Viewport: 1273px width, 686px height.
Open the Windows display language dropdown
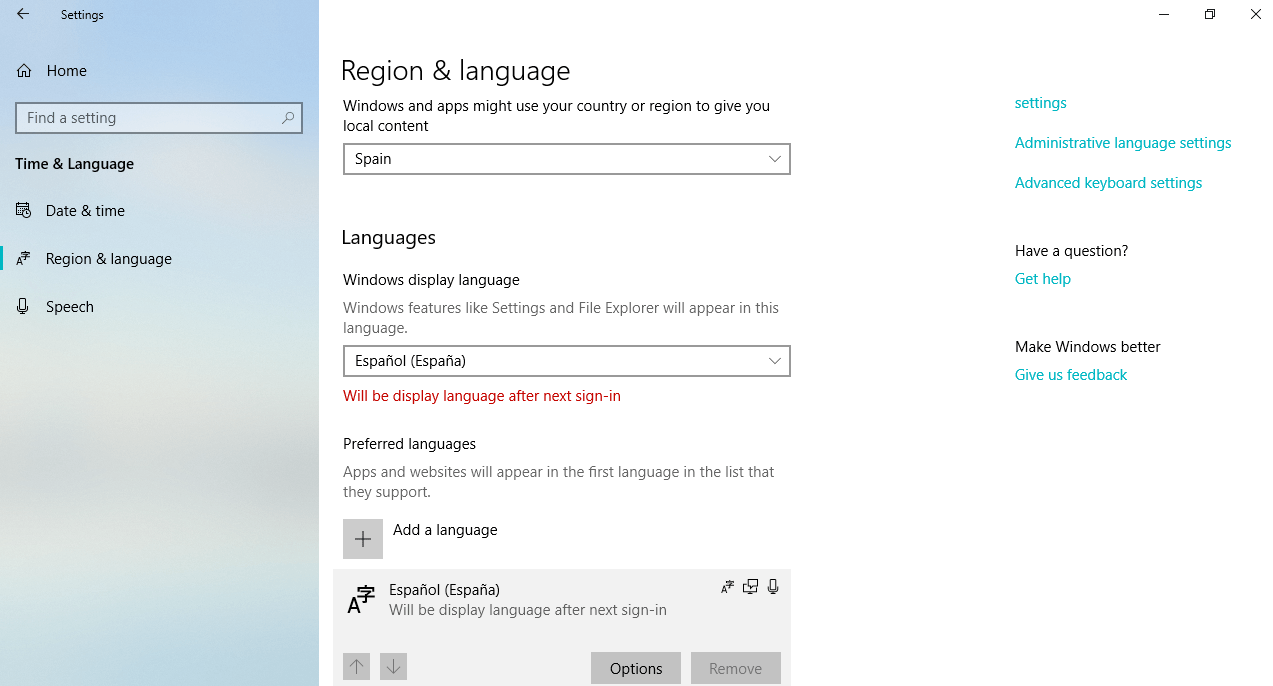(x=567, y=361)
